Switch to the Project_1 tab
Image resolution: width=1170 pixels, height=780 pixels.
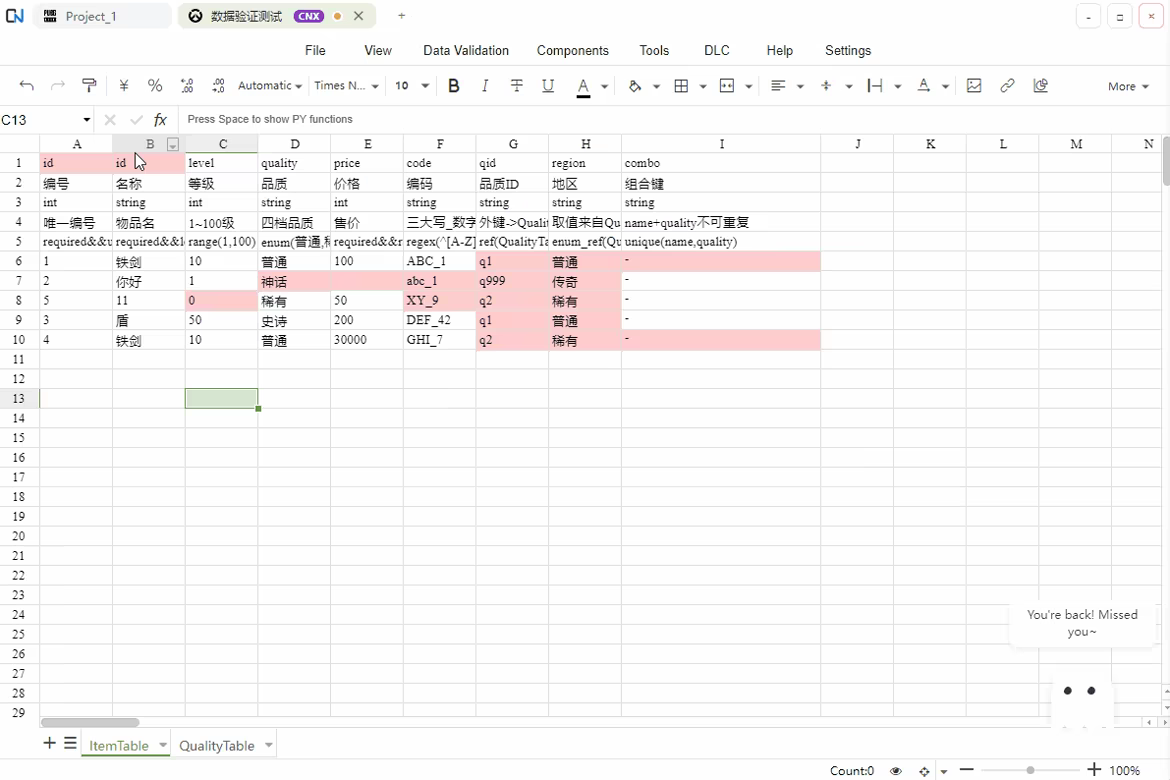pyautogui.click(x=102, y=16)
